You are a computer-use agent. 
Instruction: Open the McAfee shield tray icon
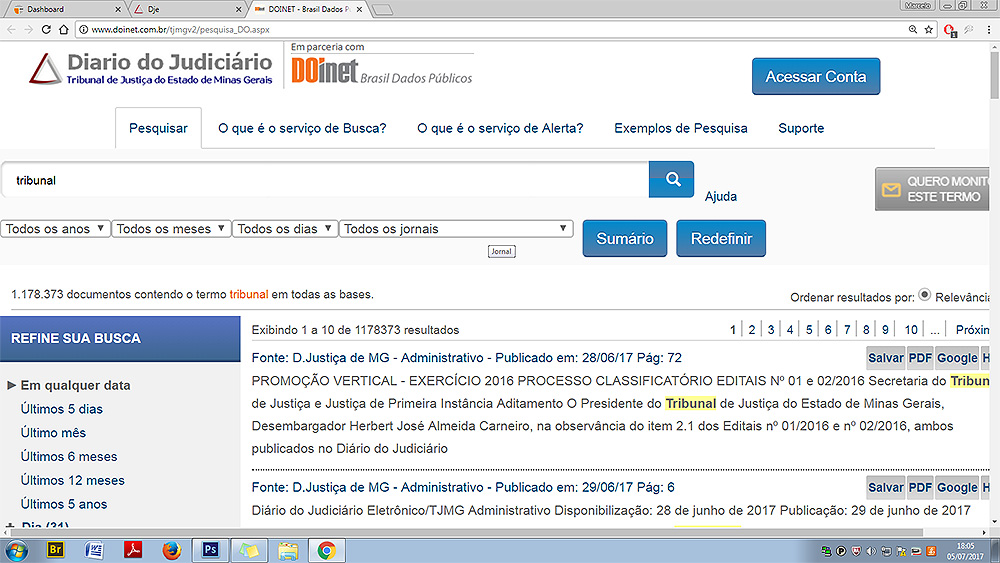[856, 551]
